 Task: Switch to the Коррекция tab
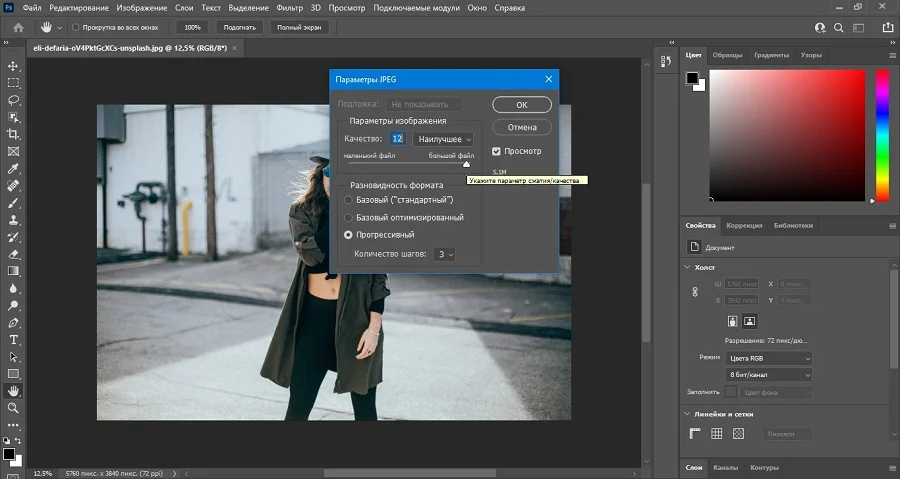(744, 225)
